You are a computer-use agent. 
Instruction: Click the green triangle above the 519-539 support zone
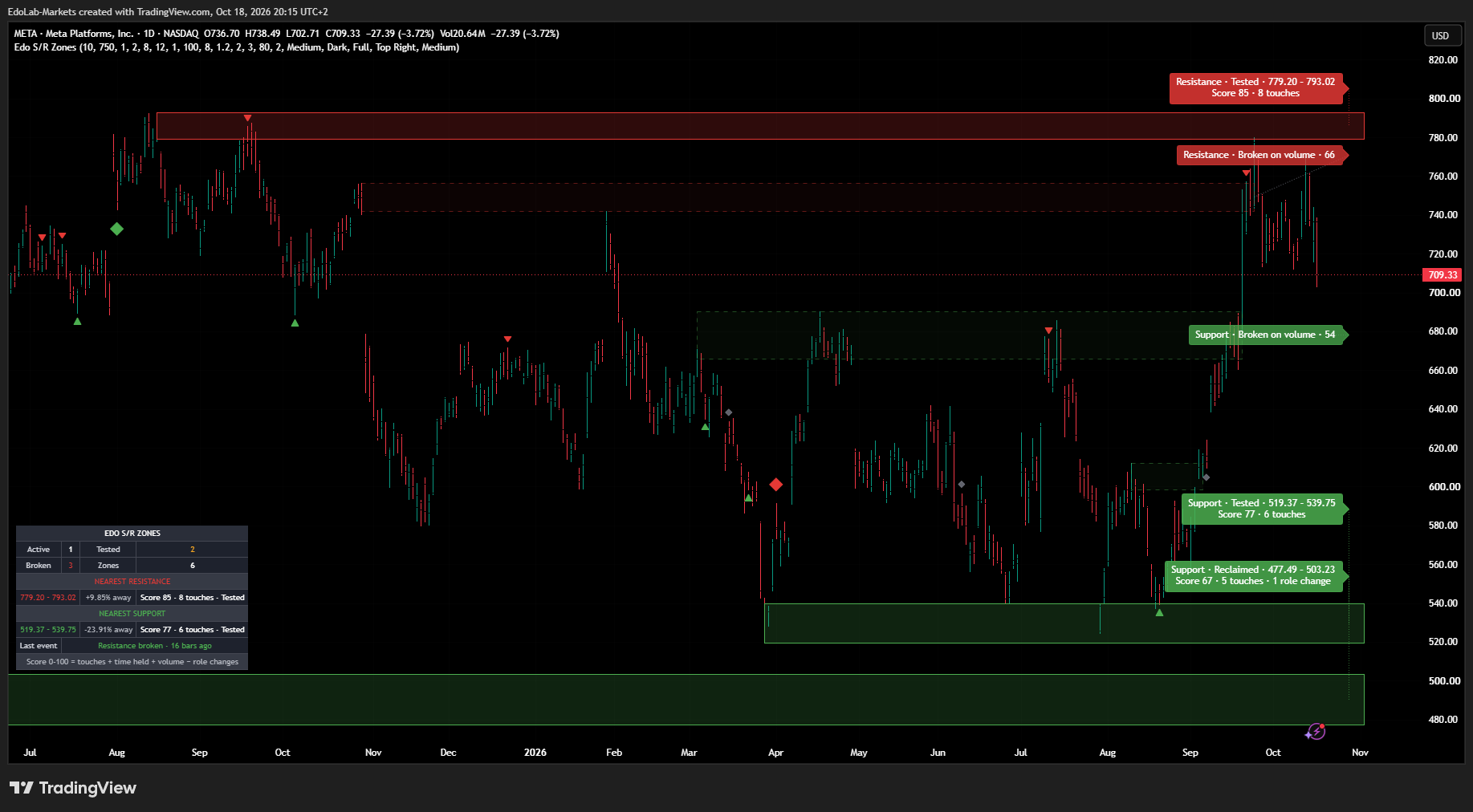pos(1159,612)
